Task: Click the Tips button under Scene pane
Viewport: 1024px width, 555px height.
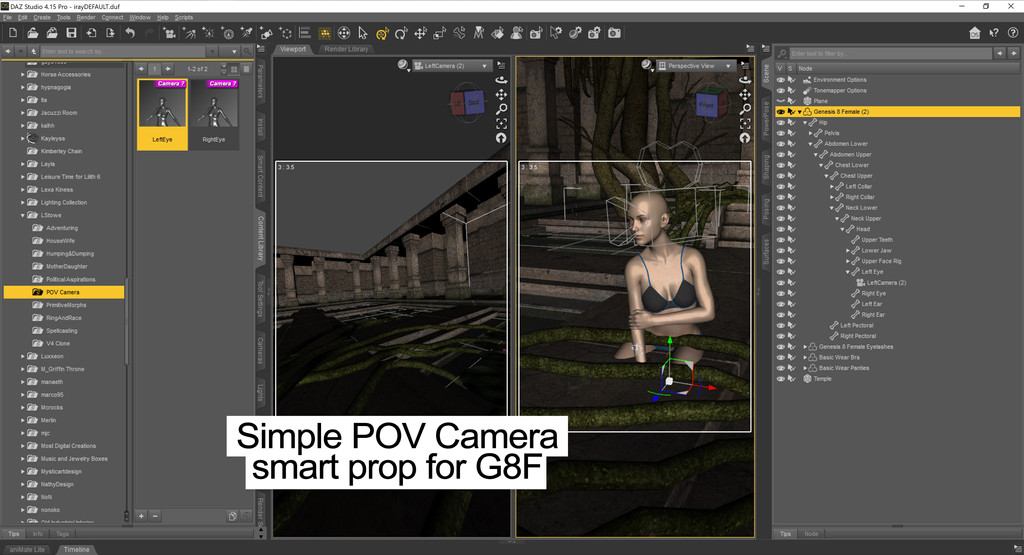Action: 785,534
